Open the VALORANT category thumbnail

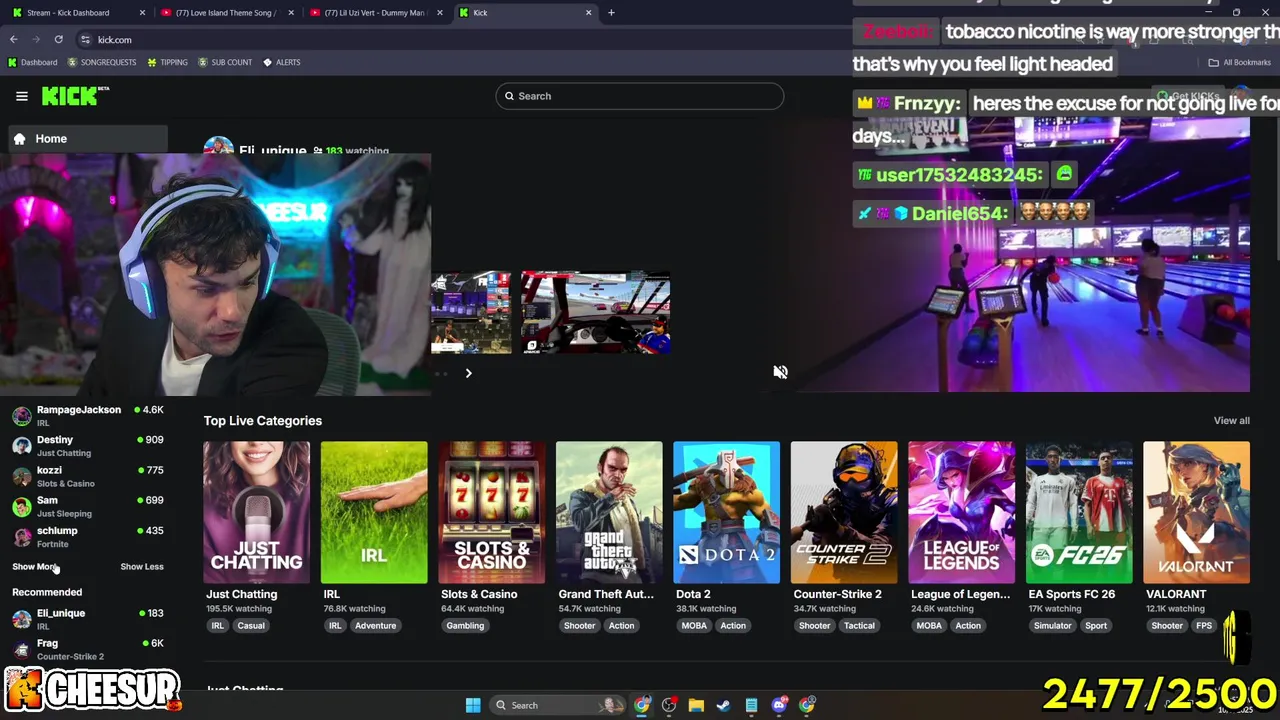coord(1196,512)
